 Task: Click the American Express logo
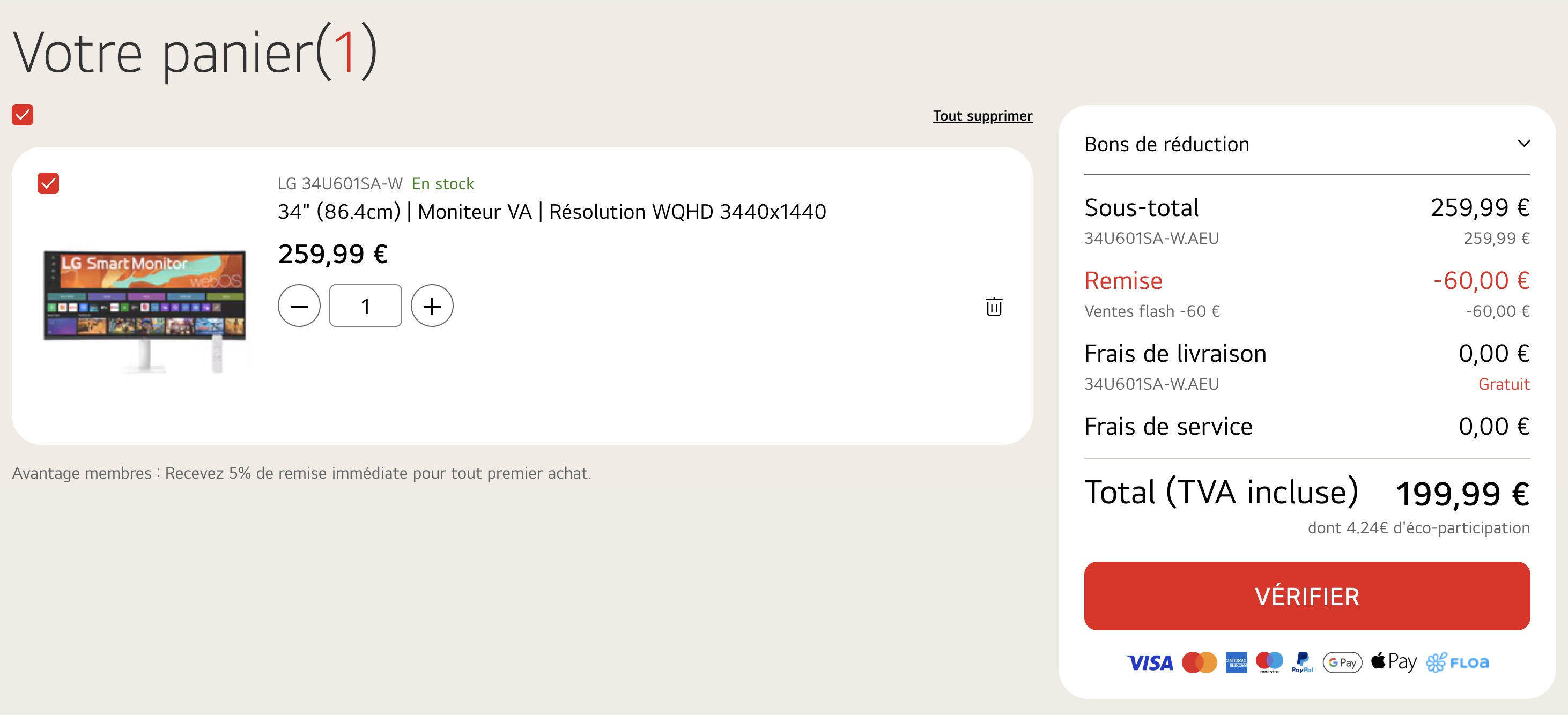(x=1236, y=662)
